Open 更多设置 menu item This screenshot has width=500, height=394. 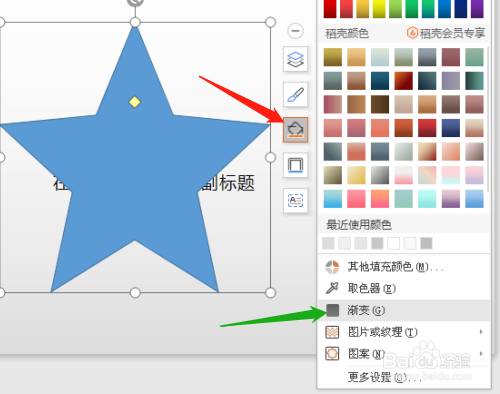pyautogui.click(x=404, y=377)
